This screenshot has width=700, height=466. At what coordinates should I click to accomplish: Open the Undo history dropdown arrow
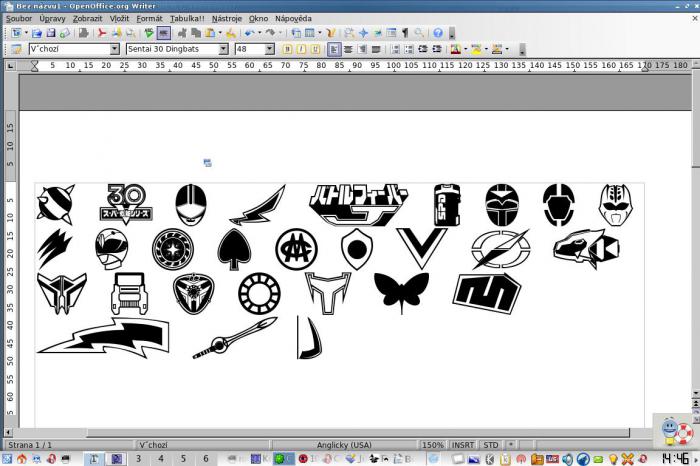259,33
